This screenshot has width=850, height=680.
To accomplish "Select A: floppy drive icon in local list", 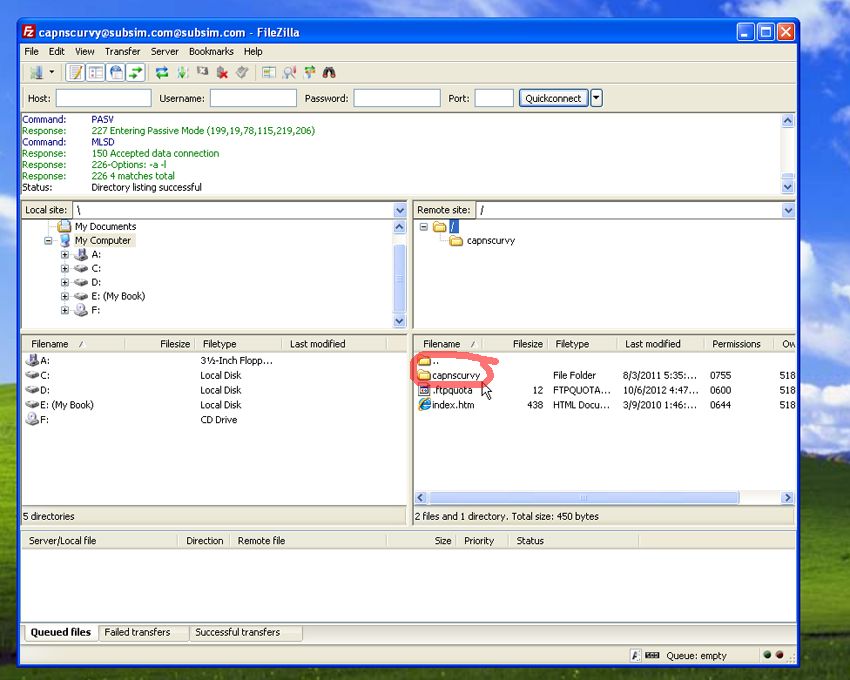I will click(x=33, y=360).
